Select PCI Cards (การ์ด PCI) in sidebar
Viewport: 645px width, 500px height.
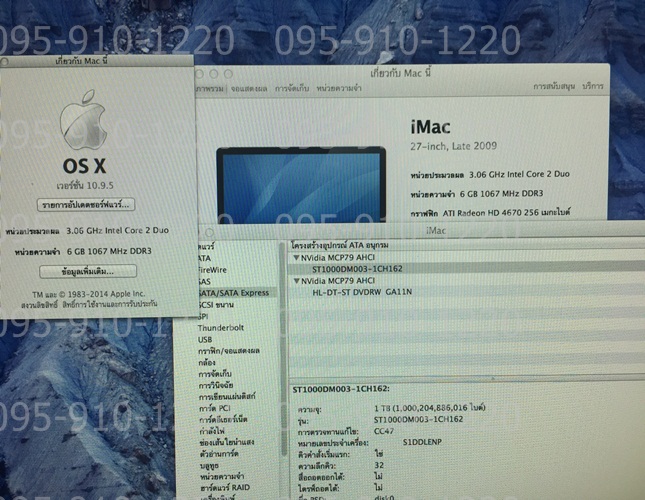coord(215,408)
